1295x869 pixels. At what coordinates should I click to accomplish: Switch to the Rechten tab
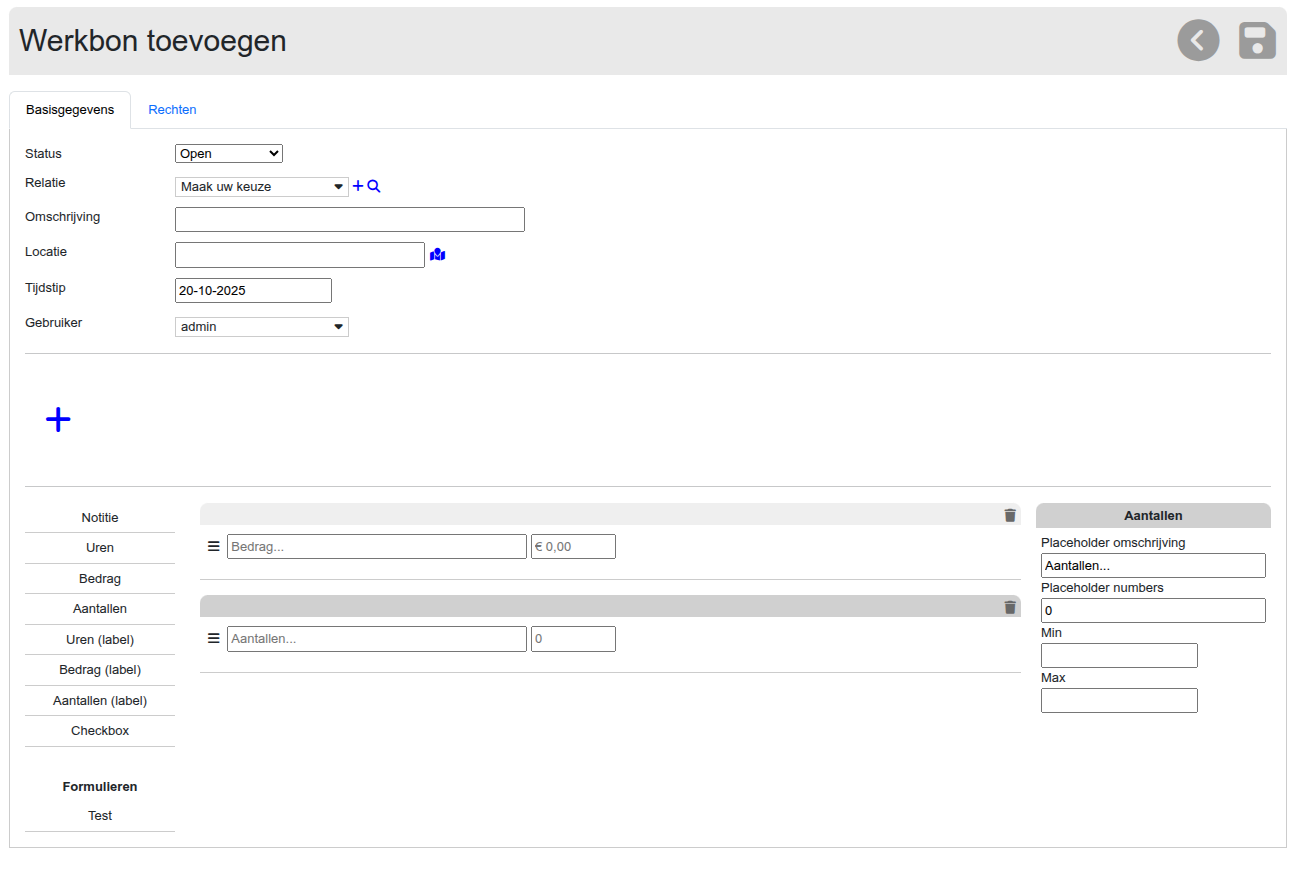pyautogui.click(x=172, y=110)
